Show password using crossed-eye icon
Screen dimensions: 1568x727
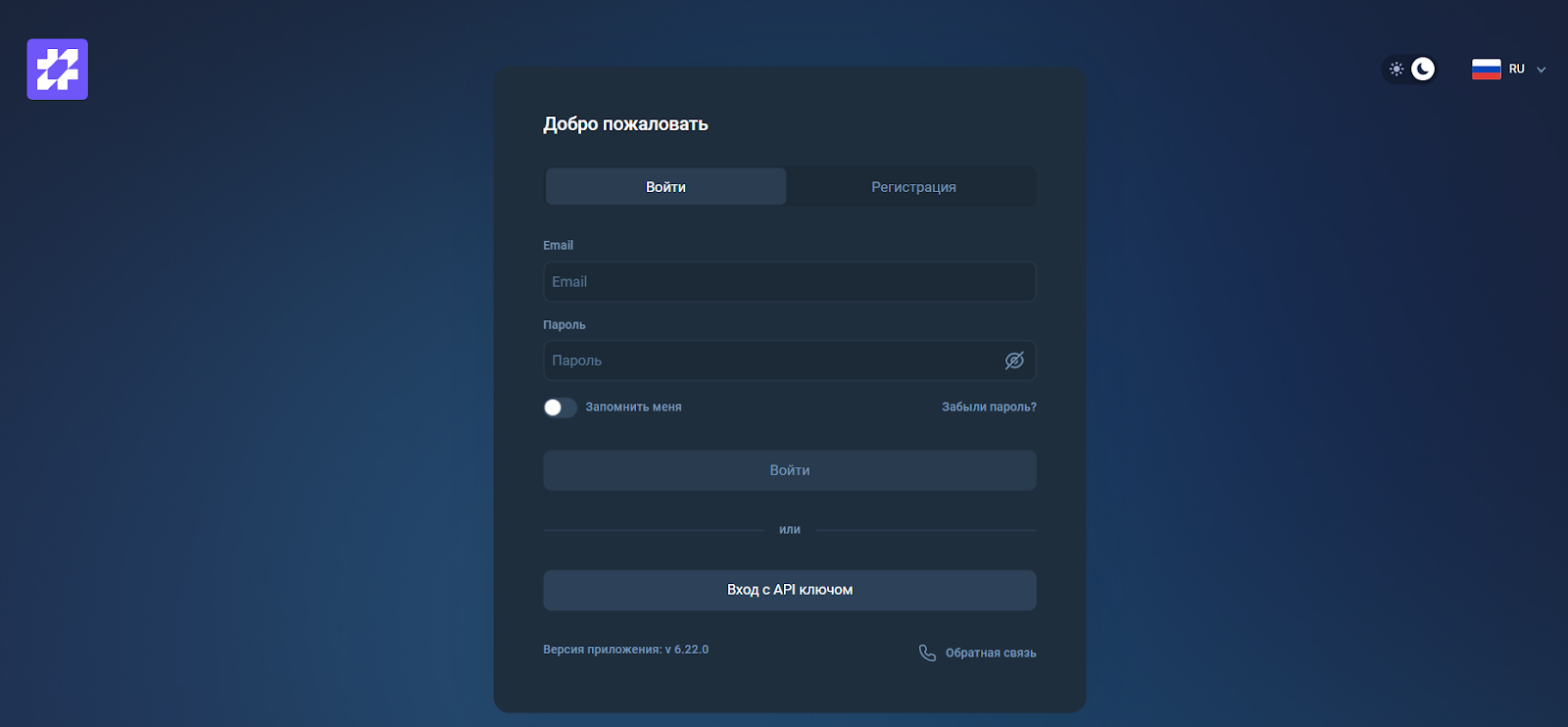(x=1014, y=361)
